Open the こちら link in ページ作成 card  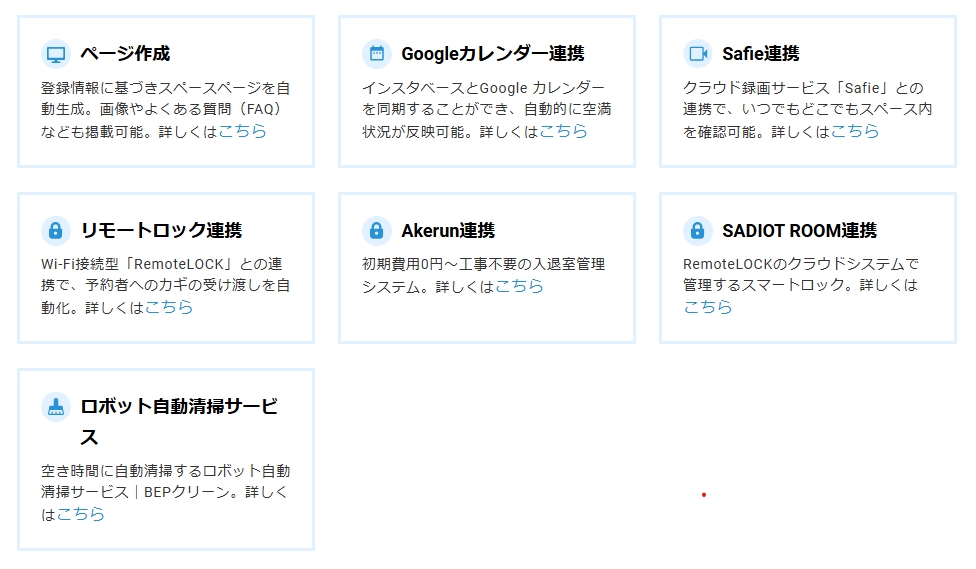pyautogui.click(x=242, y=131)
